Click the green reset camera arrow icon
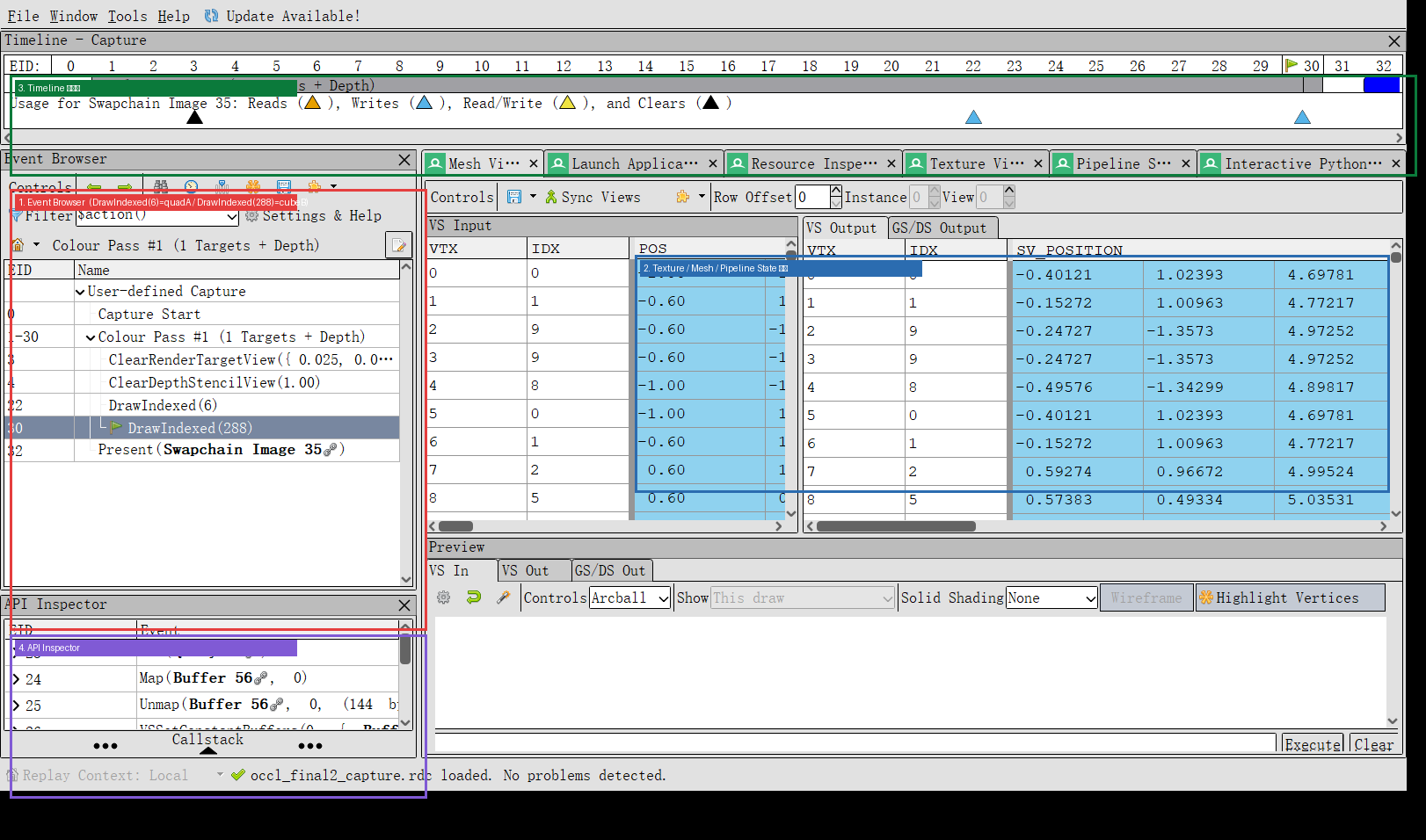This screenshot has width=1426, height=840. click(474, 597)
